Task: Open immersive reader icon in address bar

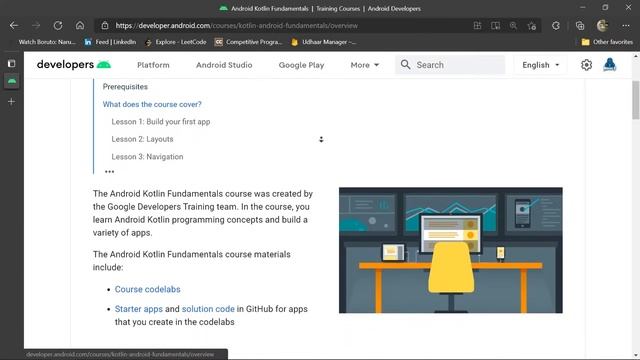Action: pos(495,25)
